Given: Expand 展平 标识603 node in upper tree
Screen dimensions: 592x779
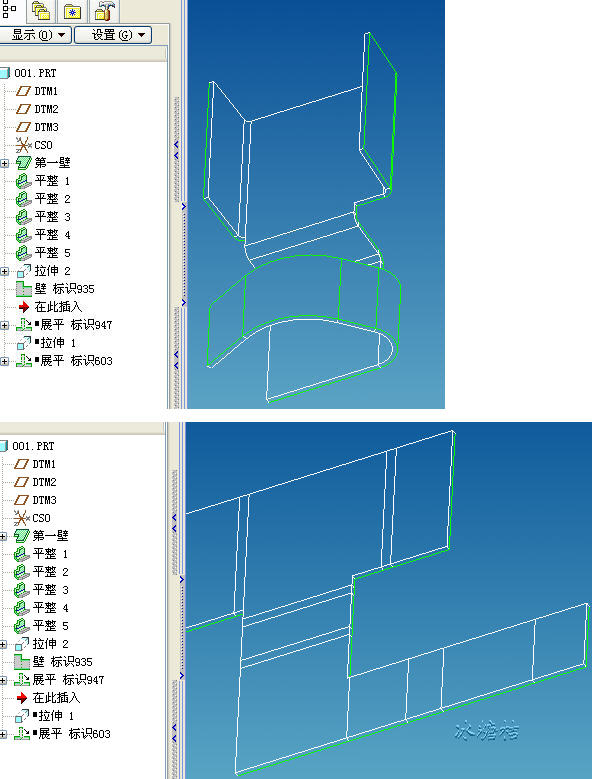Looking at the screenshot, I should click(4, 361).
